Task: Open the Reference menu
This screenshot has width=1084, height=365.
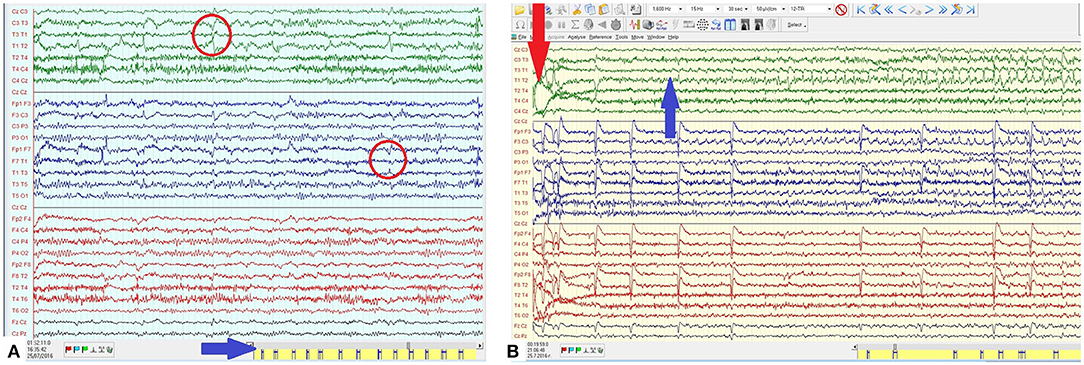Action: [x=601, y=37]
